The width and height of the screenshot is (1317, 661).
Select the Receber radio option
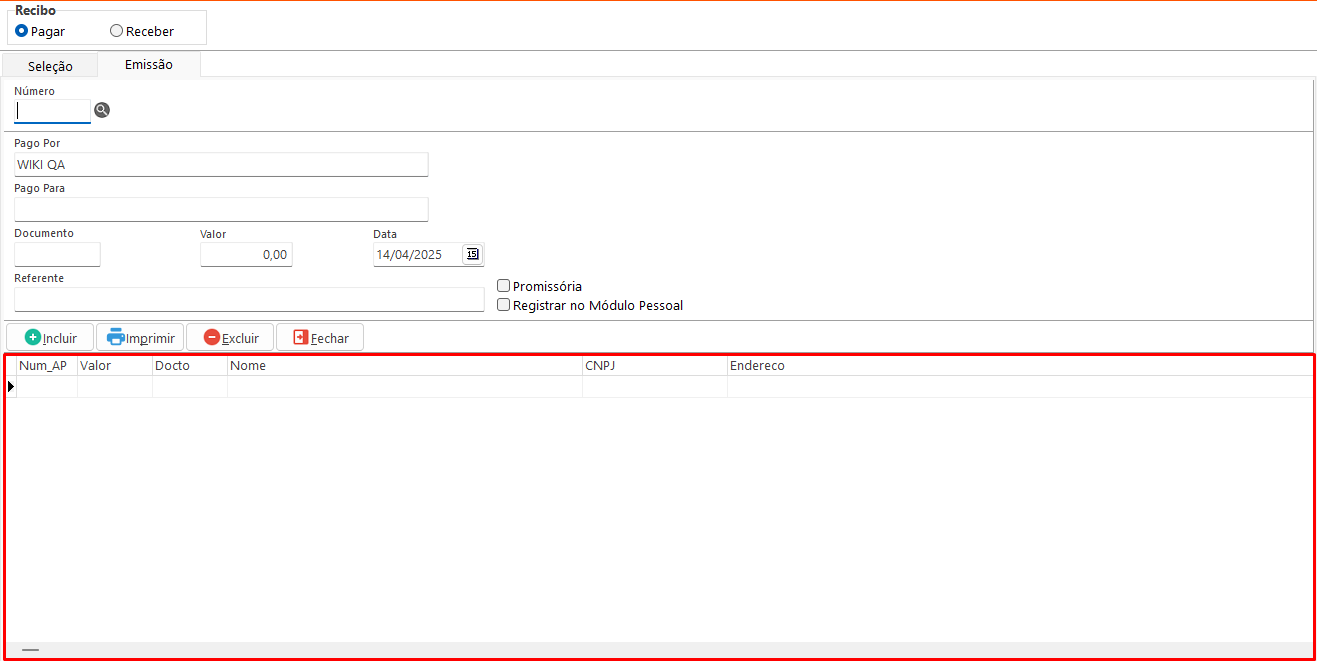[117, 31]
